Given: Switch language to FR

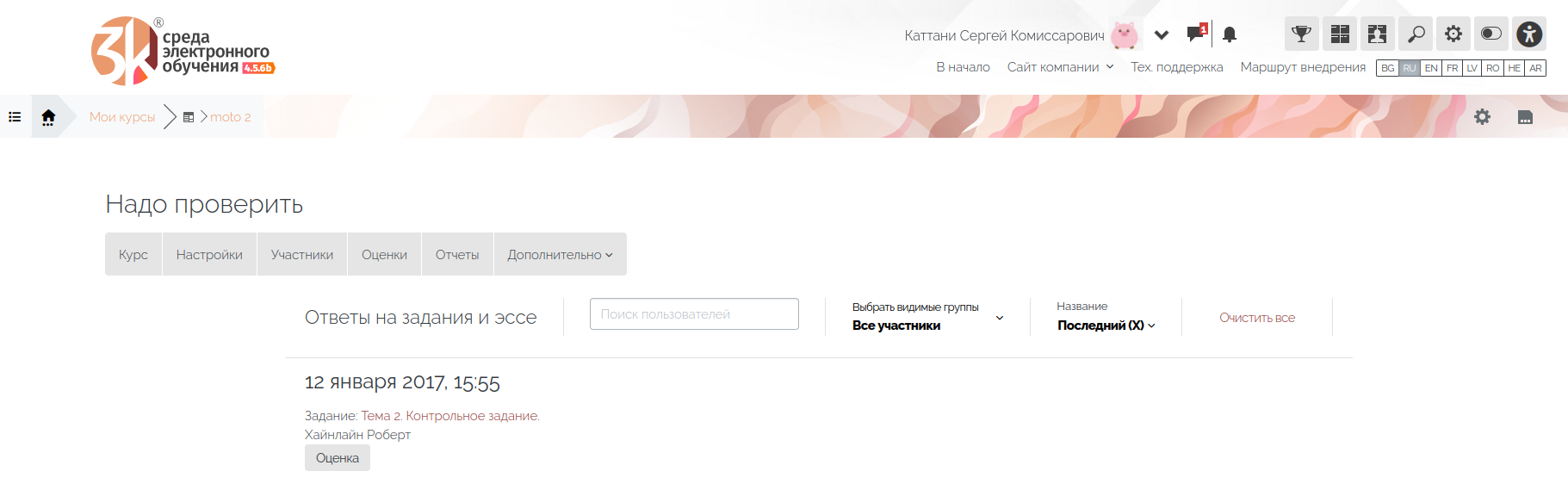Looking at the screenshot, I should pos(1453,68).
